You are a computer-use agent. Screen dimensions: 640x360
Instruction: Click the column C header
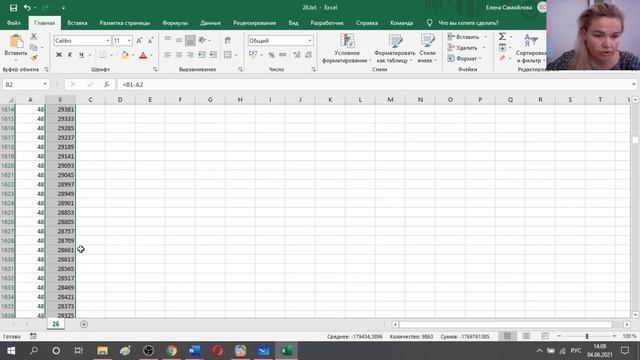click(90, 100)
